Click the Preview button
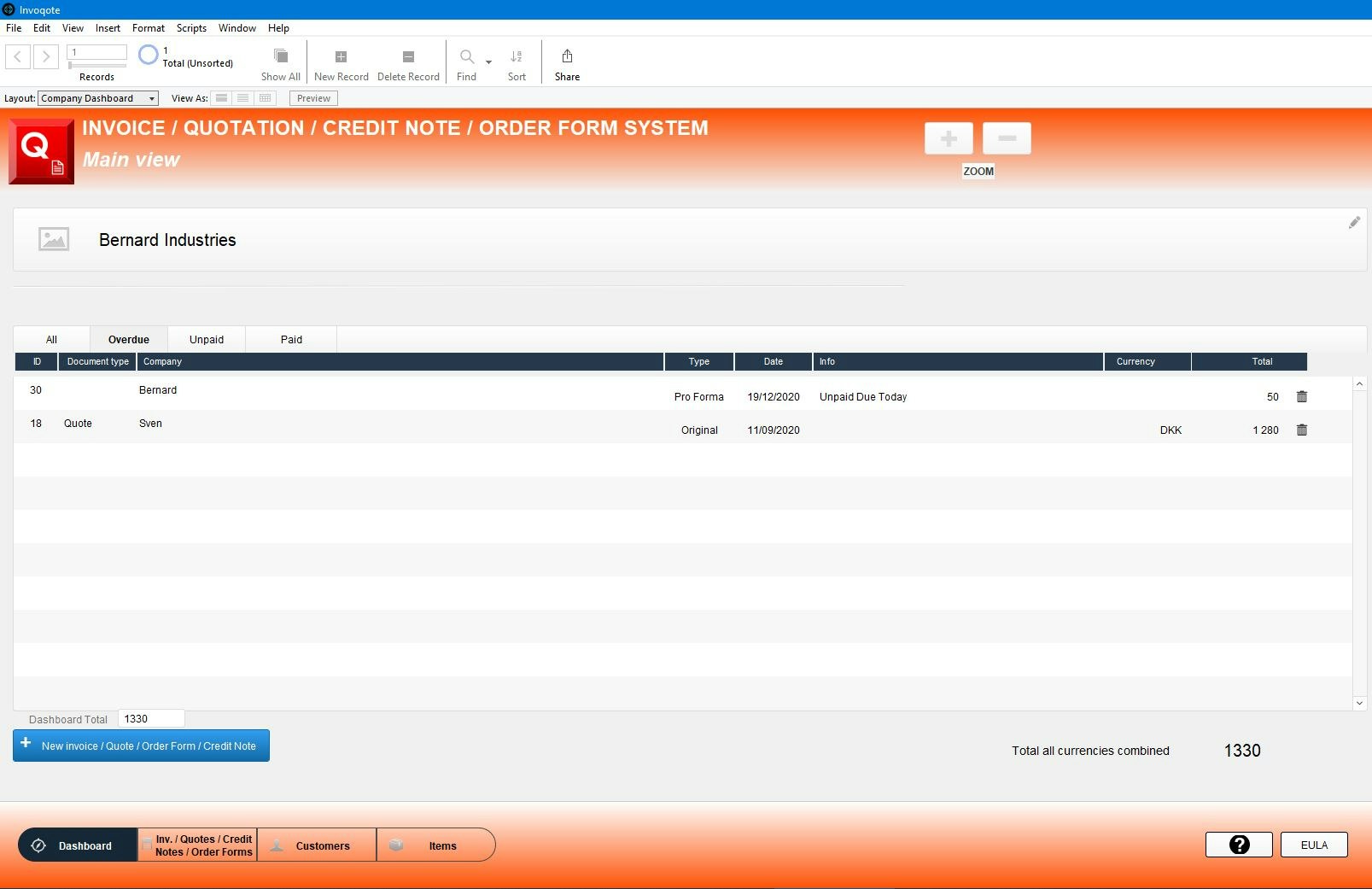This screenshot has height=889, width=1372. coord(313,98)
